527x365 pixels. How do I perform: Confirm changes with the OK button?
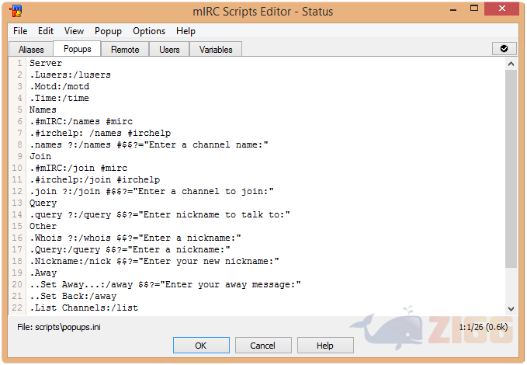click(201, 346)
